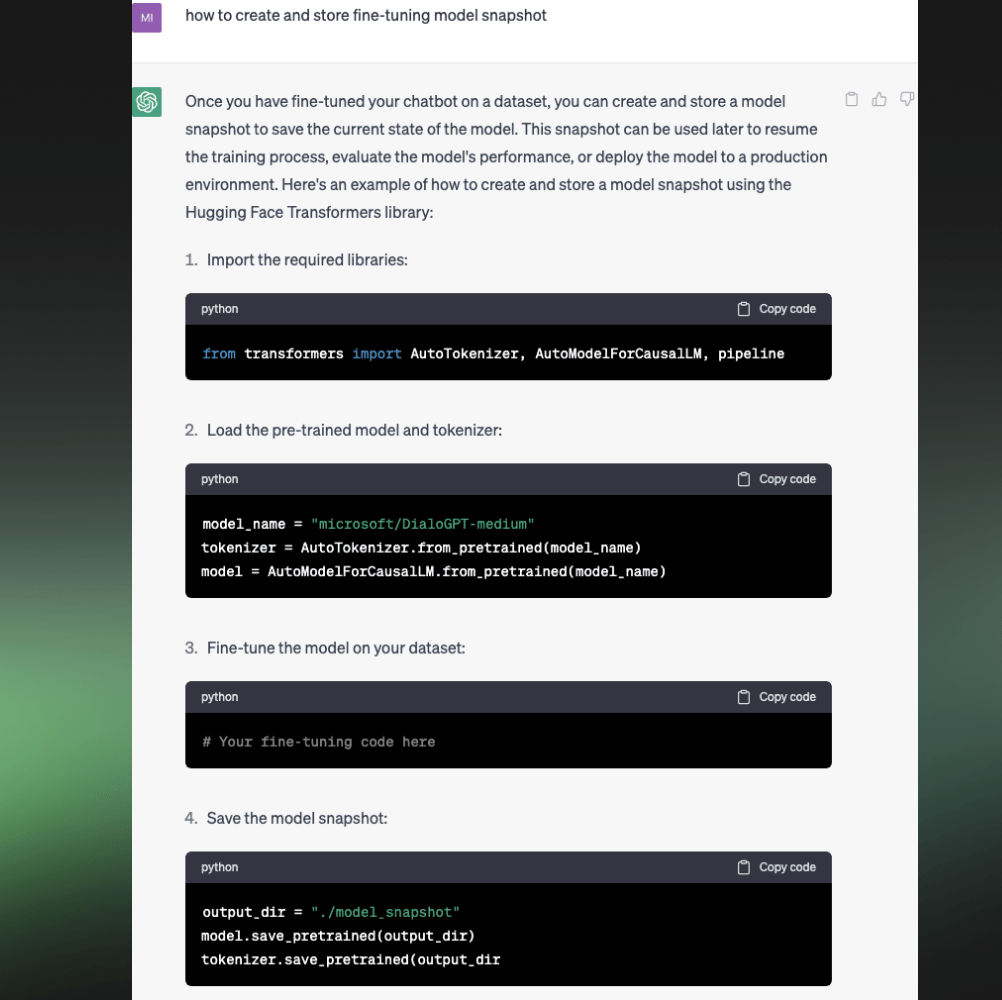Click step 1 "Import the required libraries" text

coord(307,260)
